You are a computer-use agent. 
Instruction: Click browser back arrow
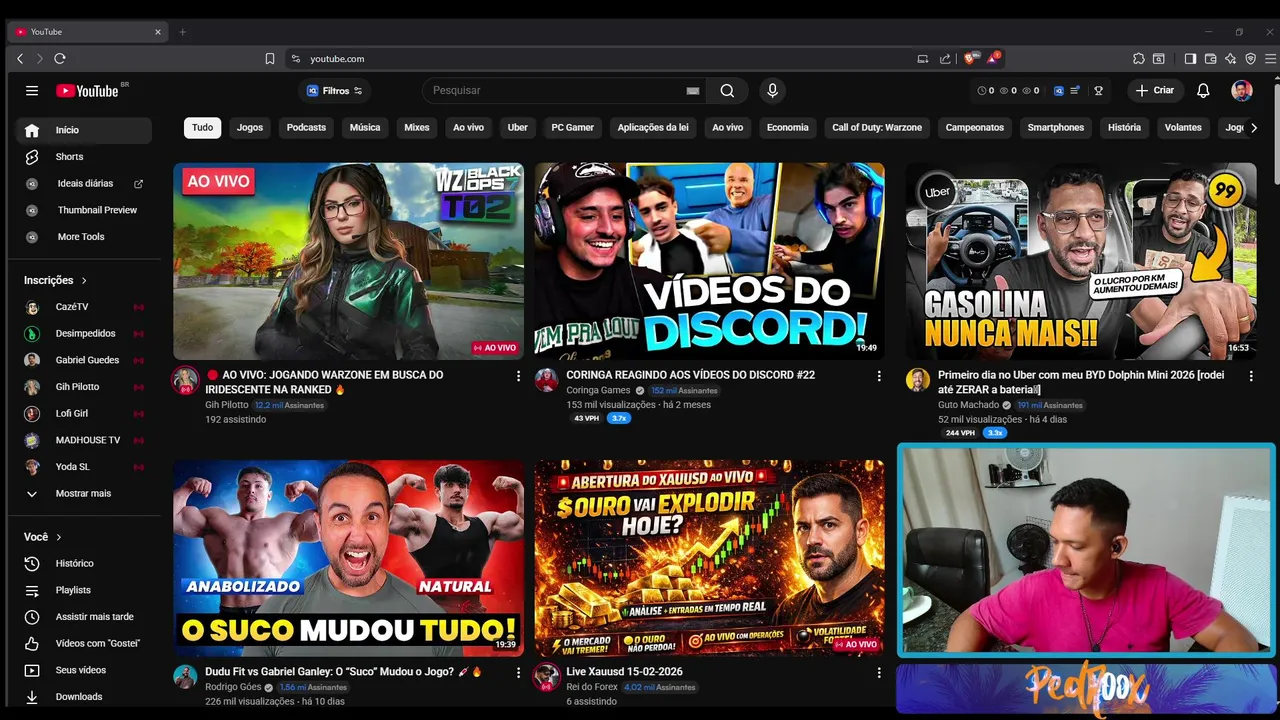[20, 59]
